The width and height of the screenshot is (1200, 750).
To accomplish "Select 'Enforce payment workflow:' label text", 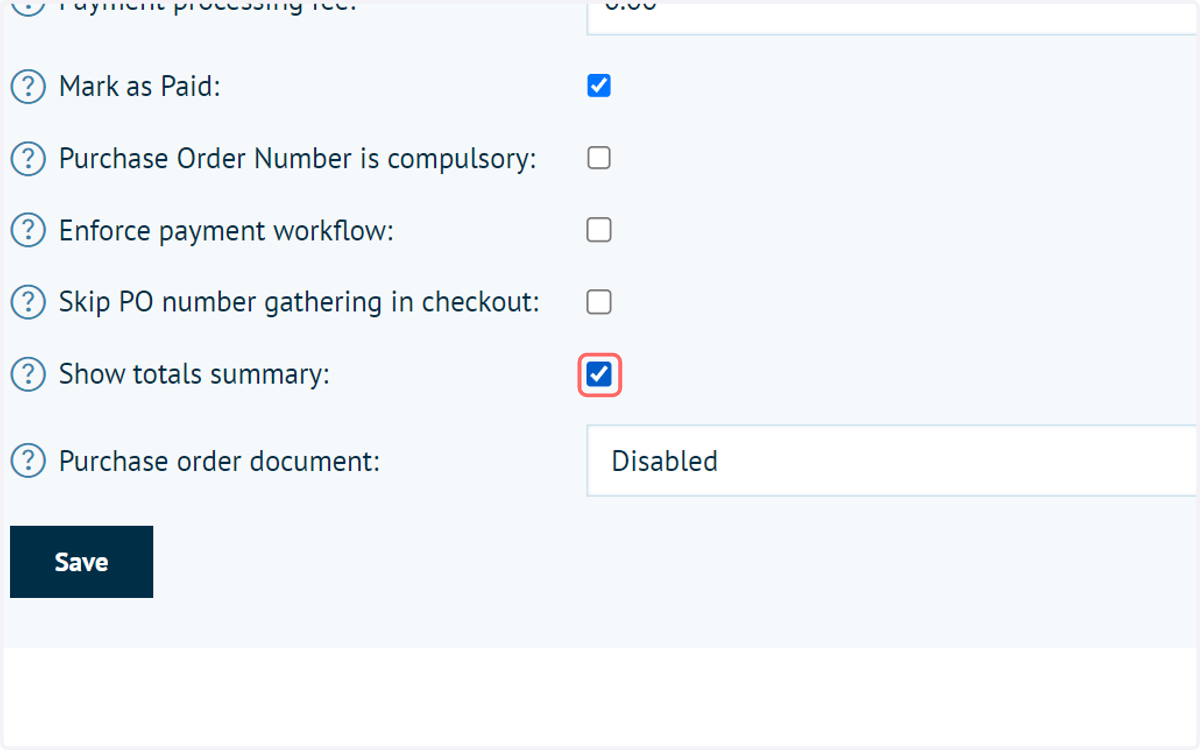I will (x=227, y=231).
